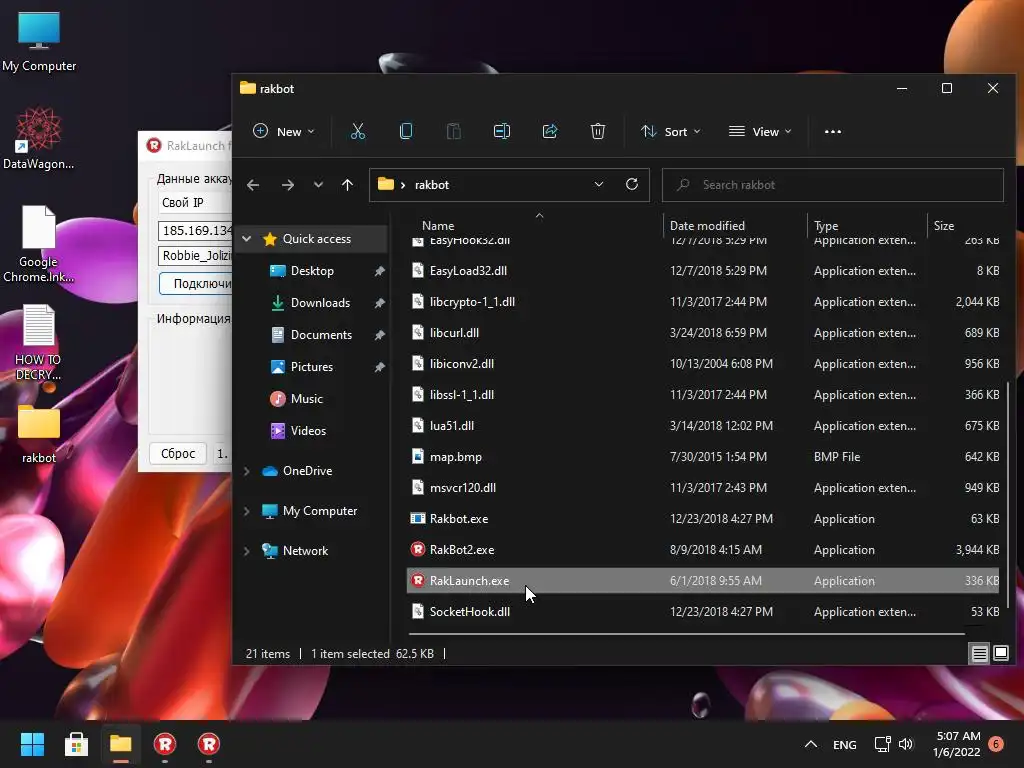Switch ENG input language indicator
The width and height of the screenshot is (1024, 768).
tap(844, 744)
